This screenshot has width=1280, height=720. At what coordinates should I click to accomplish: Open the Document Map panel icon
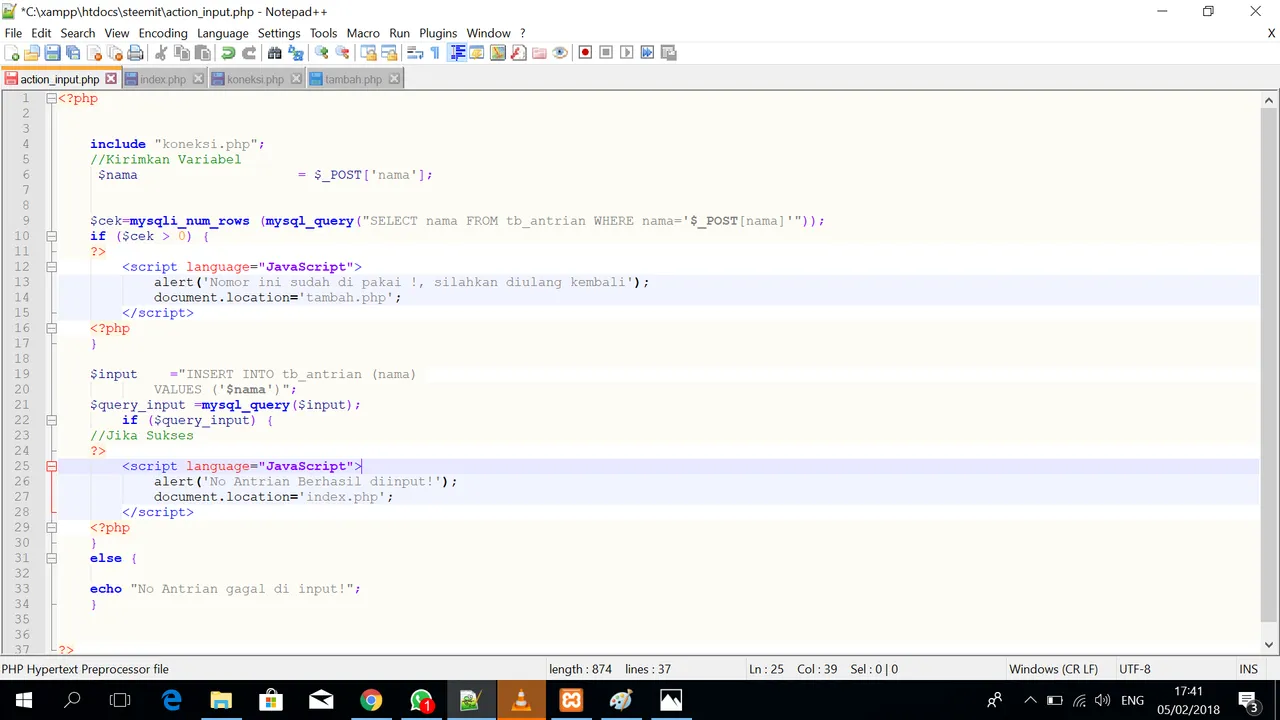pos(497,53)
